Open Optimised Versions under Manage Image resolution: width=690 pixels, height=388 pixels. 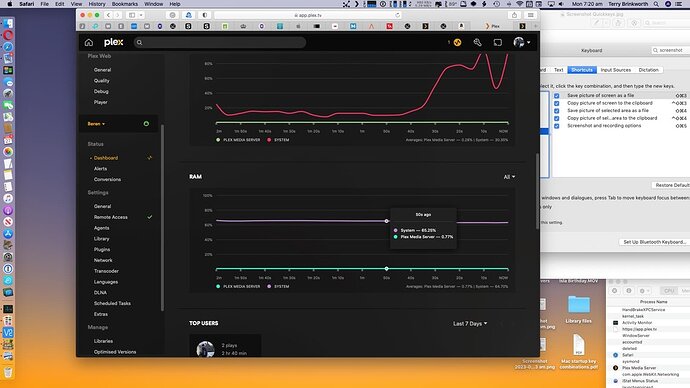coord(115,352)
